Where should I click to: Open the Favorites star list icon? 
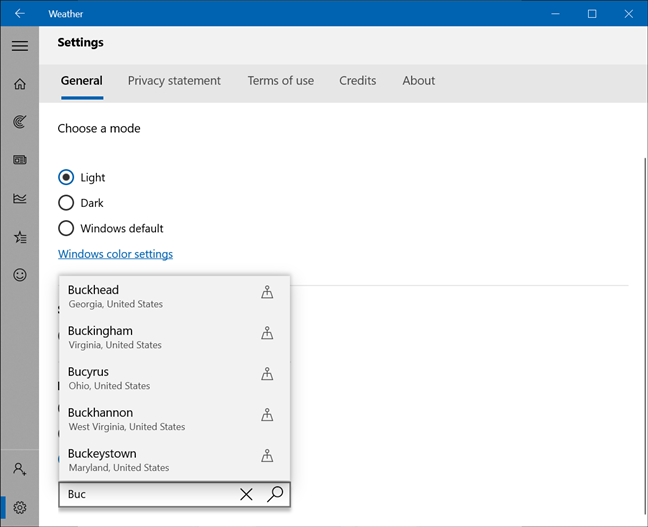(19, 237)
